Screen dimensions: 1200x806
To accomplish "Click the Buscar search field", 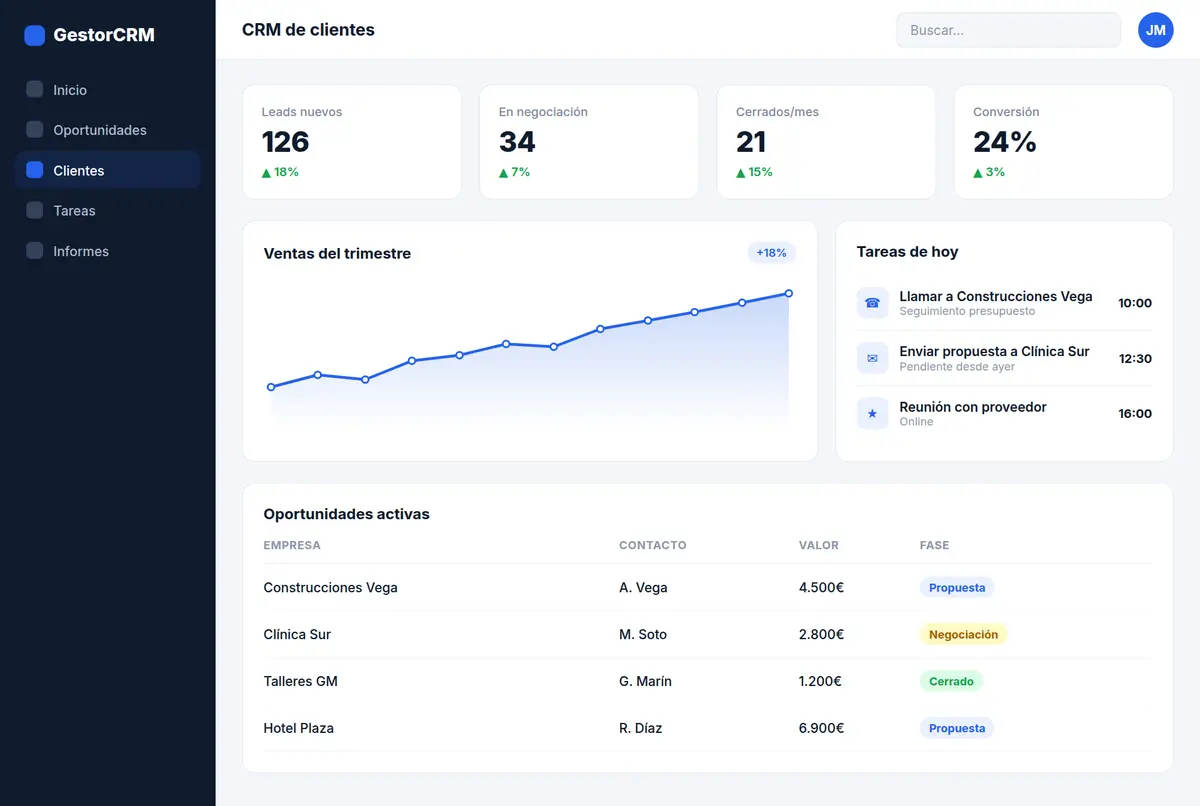I will (x=1008, y=30).
